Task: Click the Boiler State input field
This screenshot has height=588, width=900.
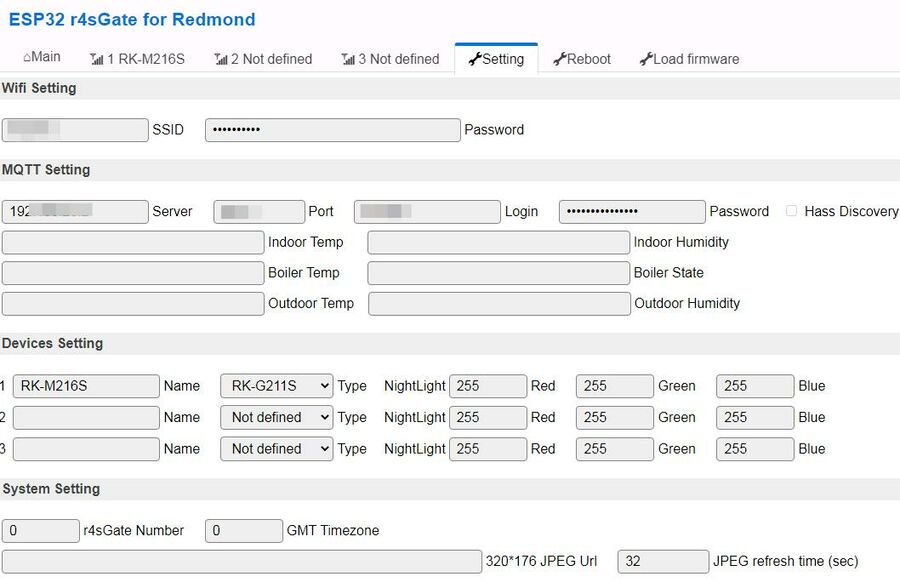Action: click(498, 273)
